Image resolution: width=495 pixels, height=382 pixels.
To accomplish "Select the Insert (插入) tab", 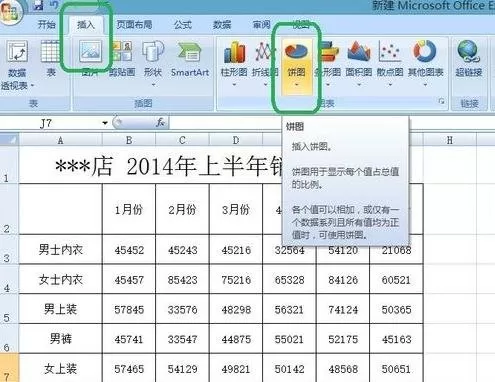I will coord(86,24).
